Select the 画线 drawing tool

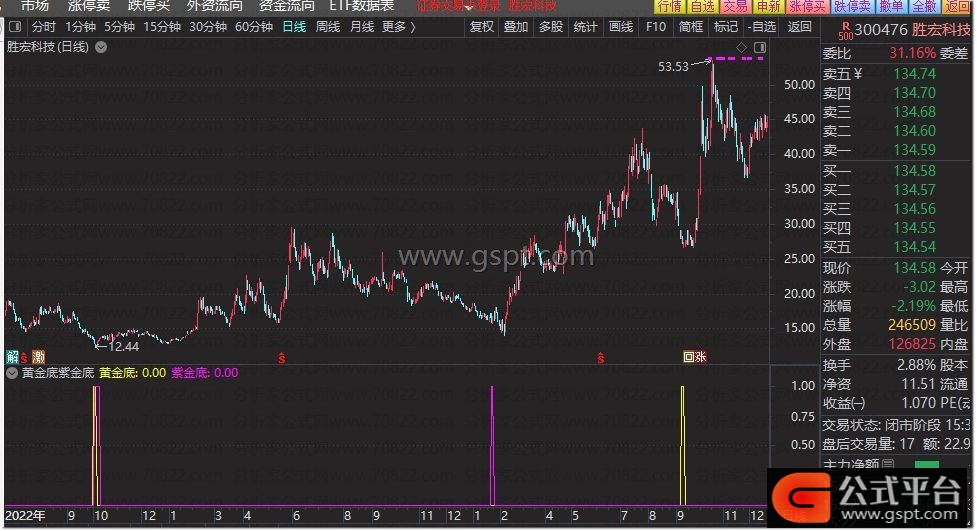pos(621,27)
